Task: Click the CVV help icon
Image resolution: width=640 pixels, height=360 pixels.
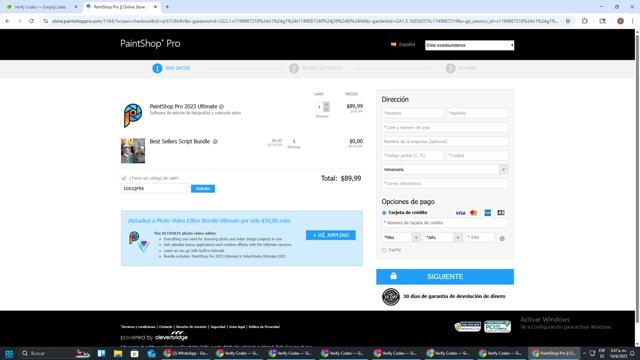Action: click(502, 238)
